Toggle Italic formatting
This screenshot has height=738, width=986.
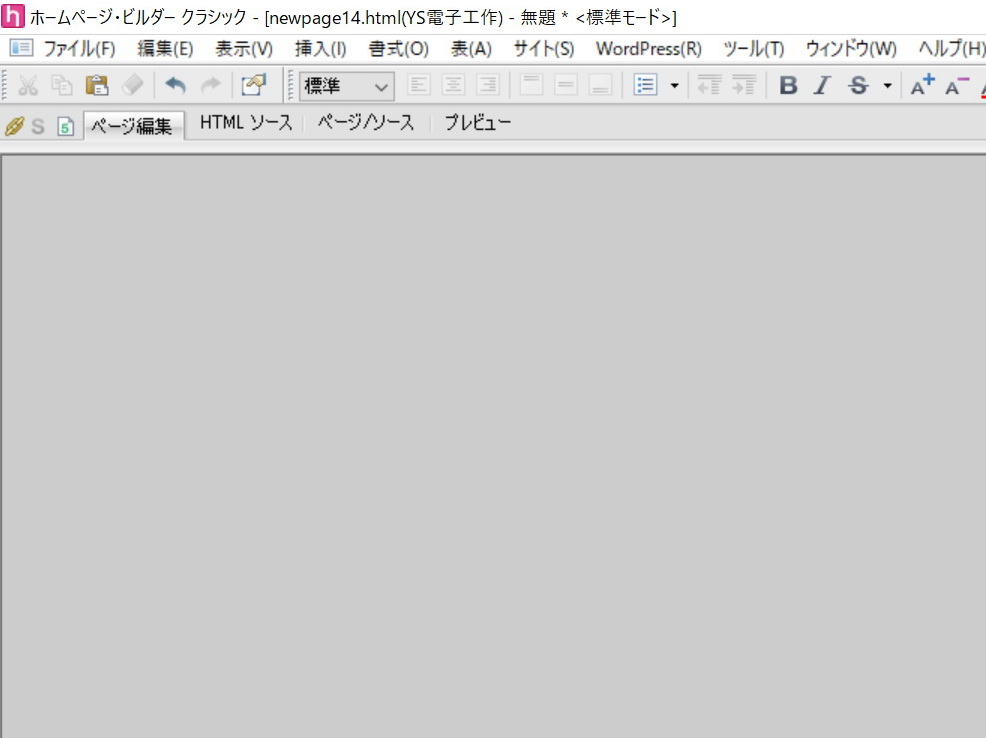[822, 86]
